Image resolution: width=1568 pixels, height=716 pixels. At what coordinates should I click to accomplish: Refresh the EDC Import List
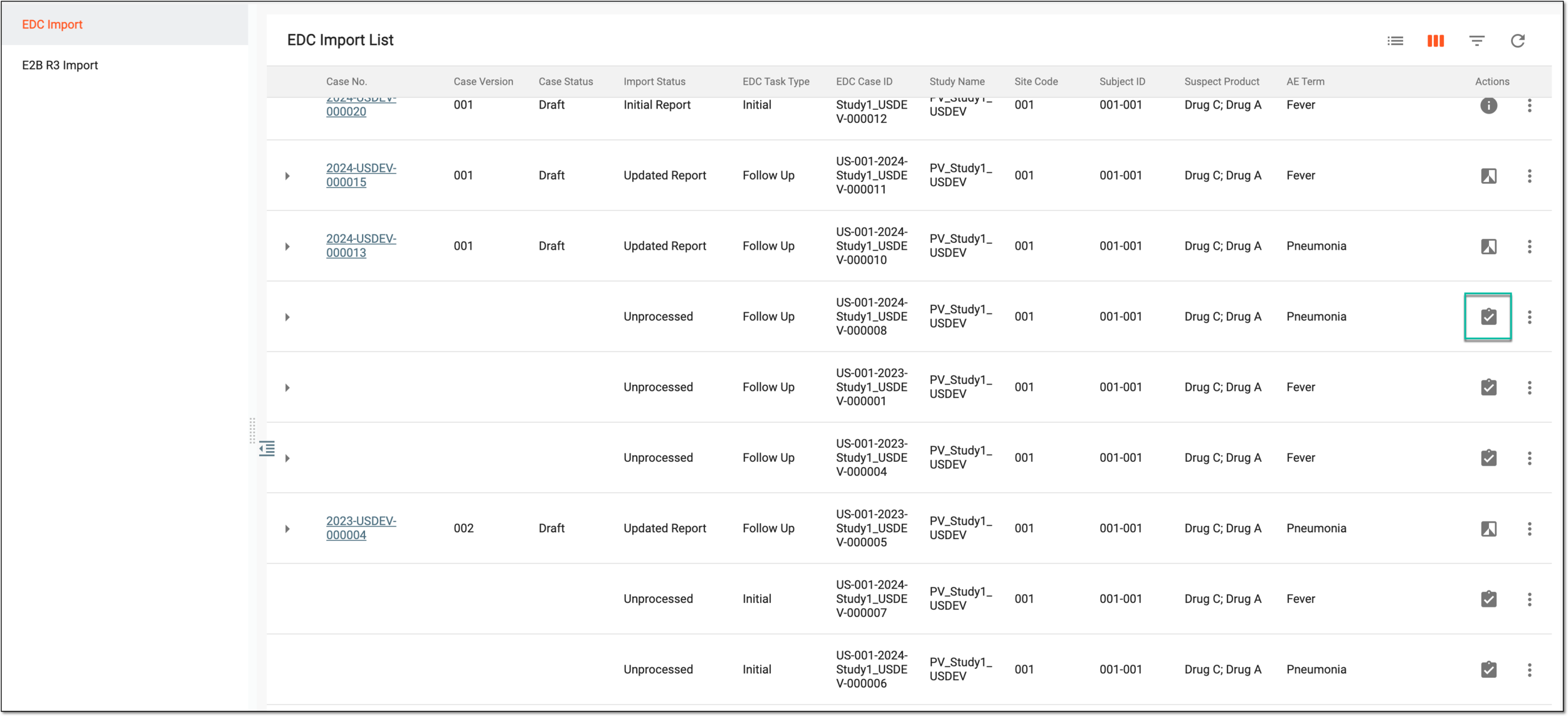(x=1517, y=41)
